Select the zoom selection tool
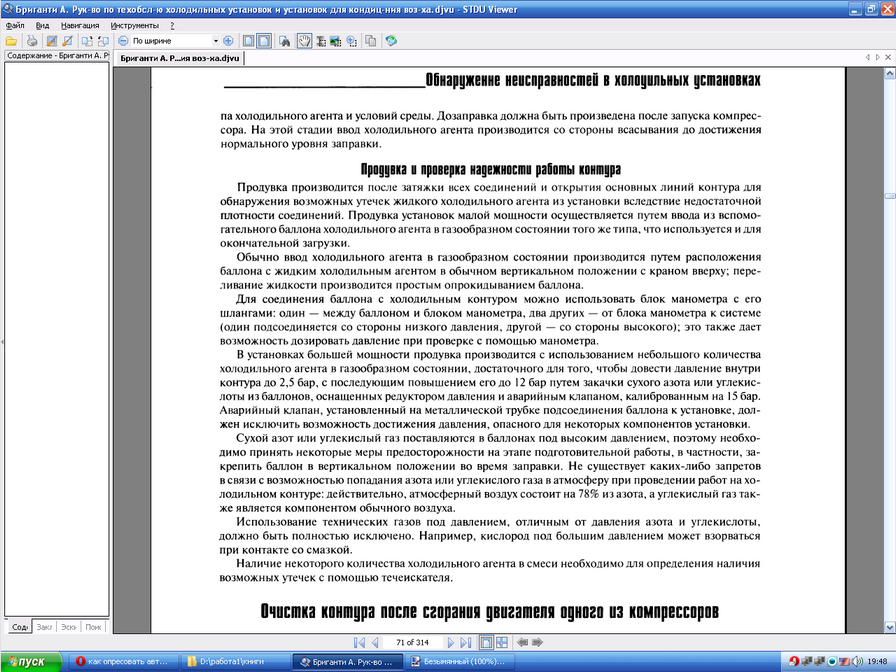This screenshot has height=672, width=896. [x=351, y=41]
